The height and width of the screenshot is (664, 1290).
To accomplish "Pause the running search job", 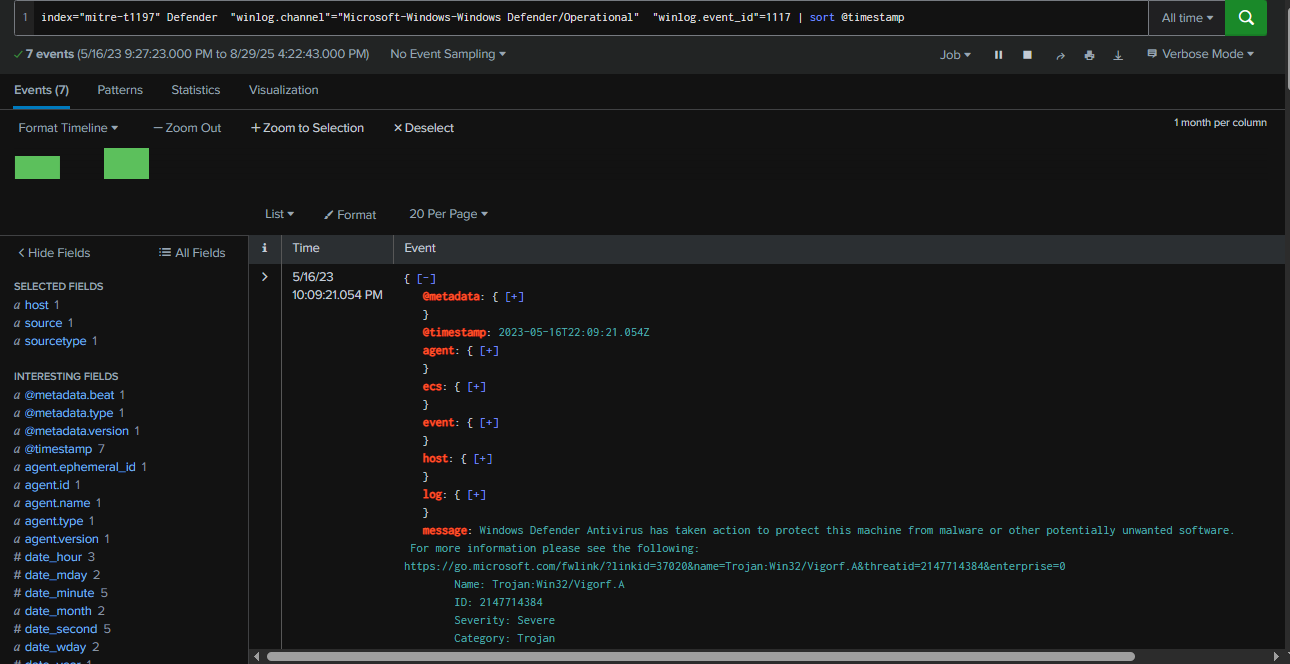I will tap(998, 55).
